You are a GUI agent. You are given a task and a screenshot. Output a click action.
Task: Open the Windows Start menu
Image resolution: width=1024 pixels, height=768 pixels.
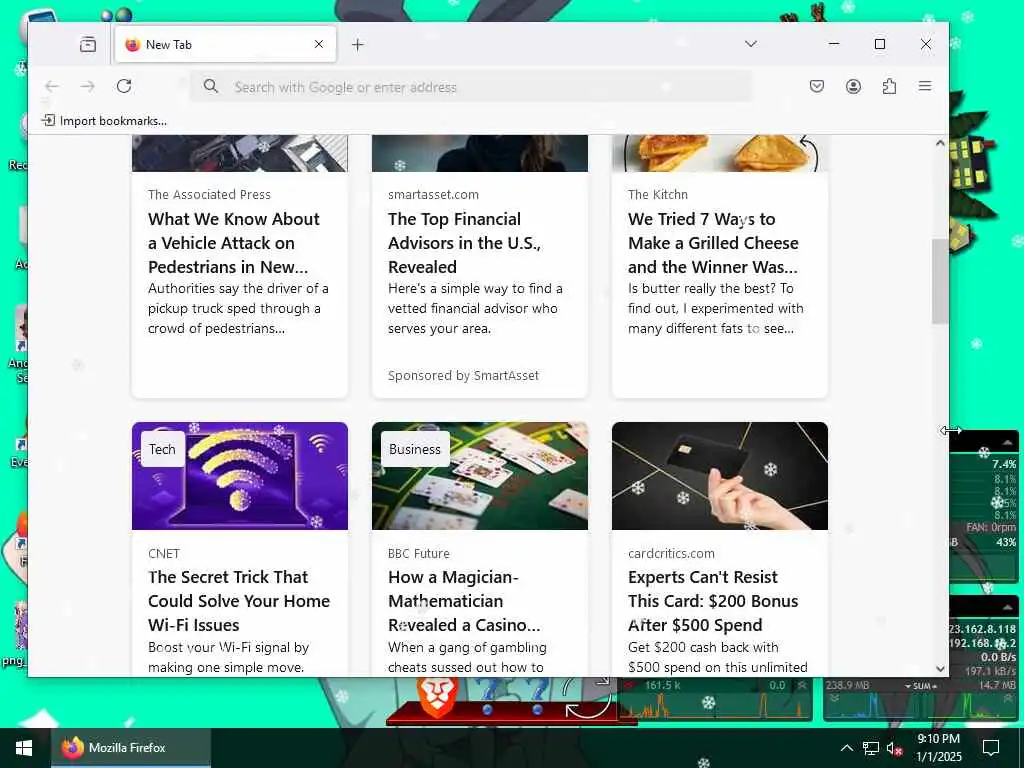25,748
